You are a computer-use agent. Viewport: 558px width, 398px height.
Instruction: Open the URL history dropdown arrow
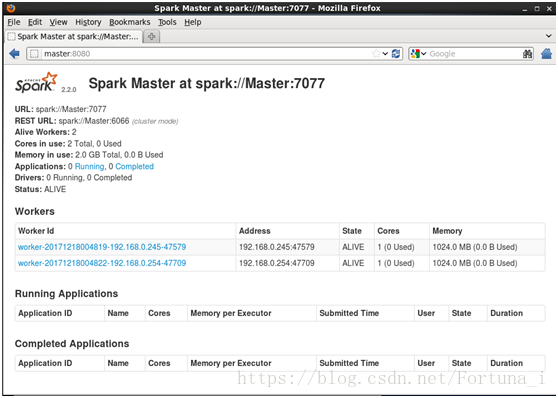tap(385, 54)
